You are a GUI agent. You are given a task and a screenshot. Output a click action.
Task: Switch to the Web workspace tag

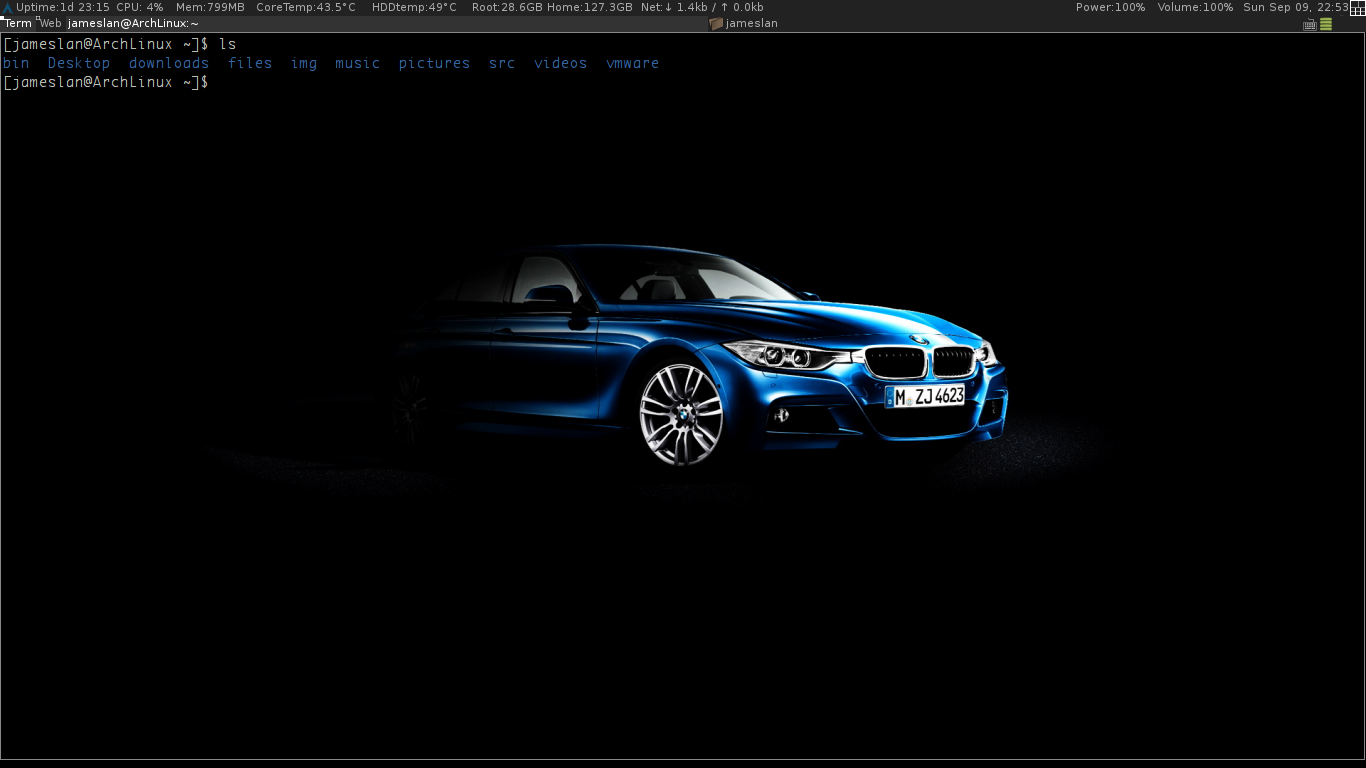[50, 23]
